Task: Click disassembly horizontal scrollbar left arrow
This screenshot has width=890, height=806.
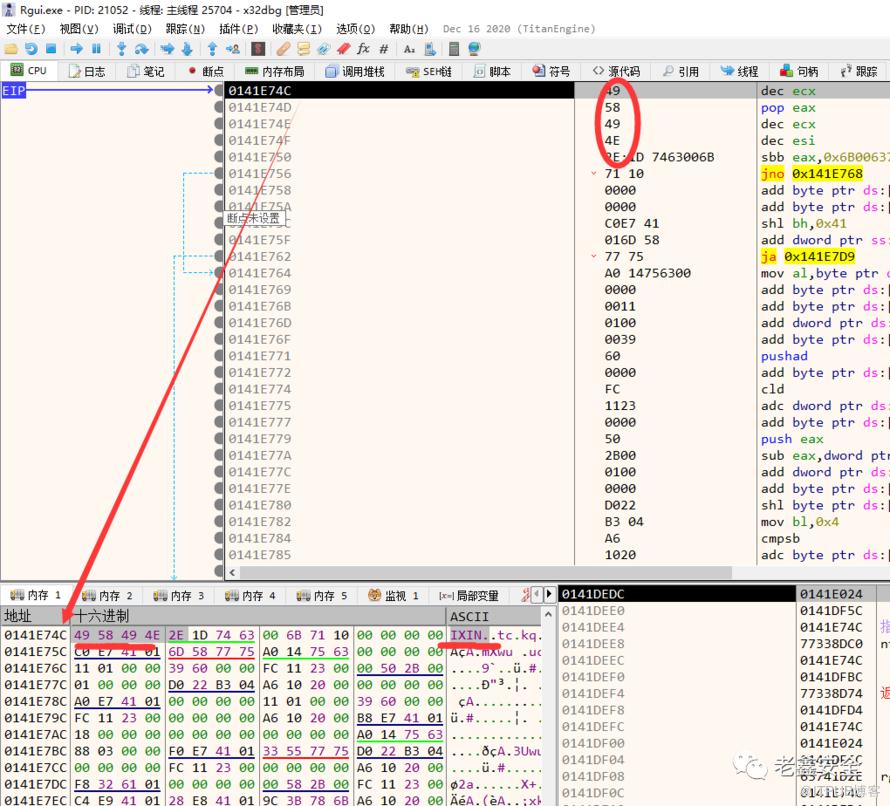Action: [x=233, y=573]
